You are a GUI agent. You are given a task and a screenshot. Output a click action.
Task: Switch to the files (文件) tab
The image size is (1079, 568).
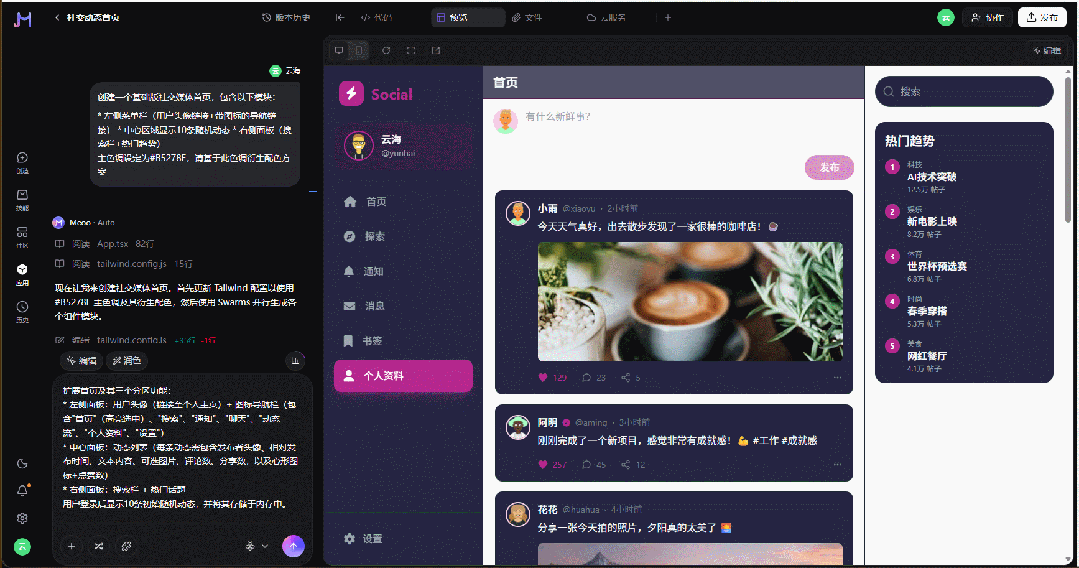[x=526, y=18]
